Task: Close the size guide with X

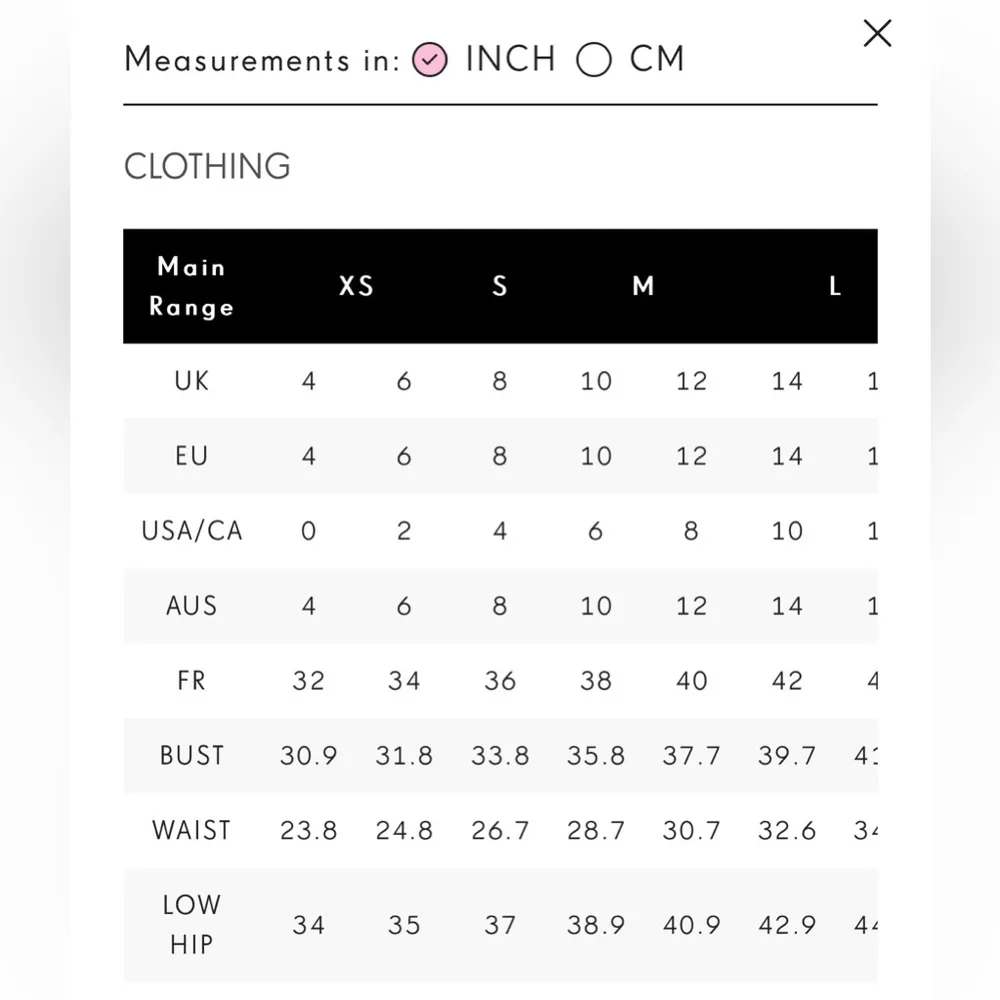Action: point(877,34)
